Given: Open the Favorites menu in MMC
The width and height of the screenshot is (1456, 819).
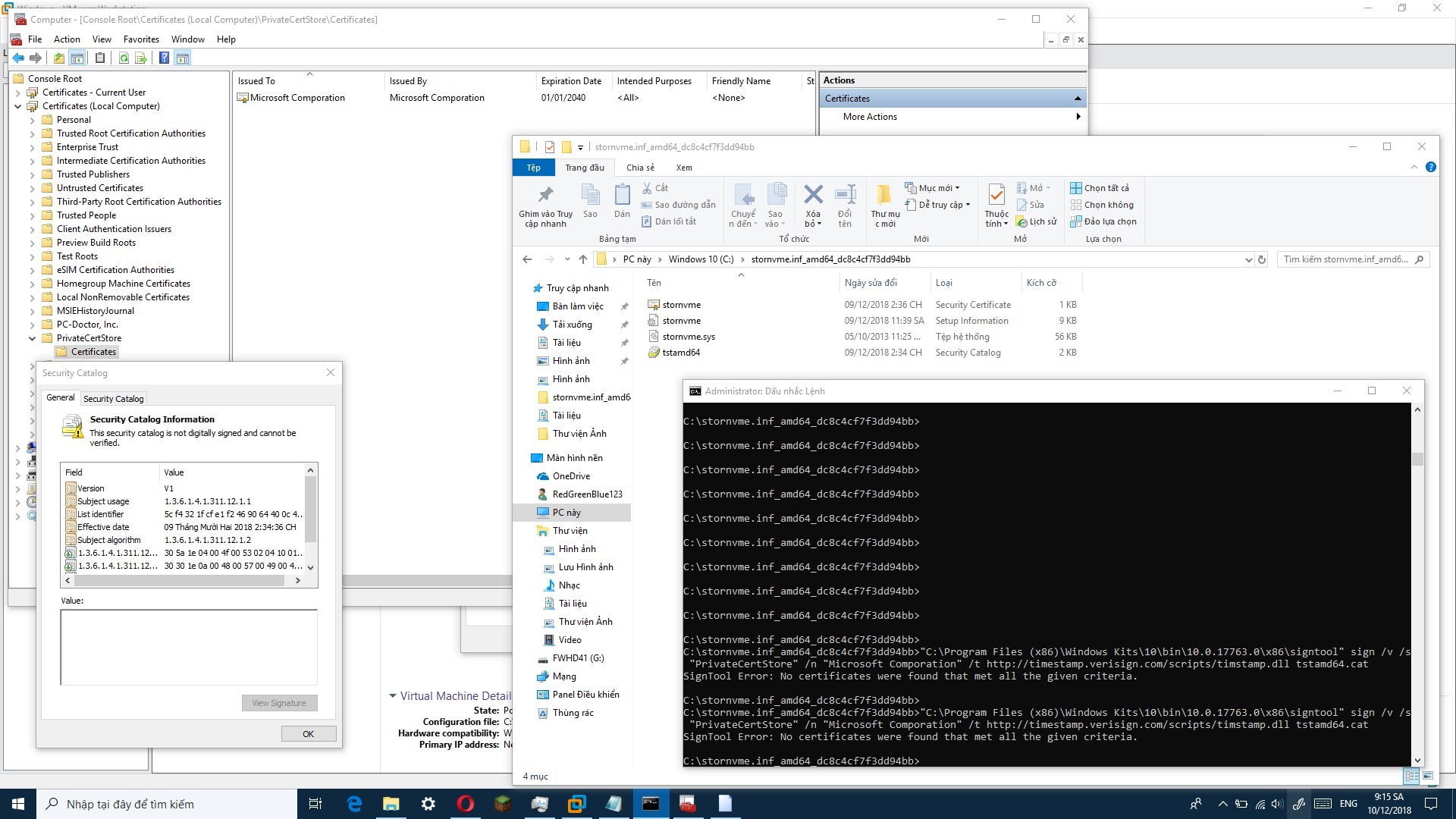Looking at the screenshot, I should (141, 39).
